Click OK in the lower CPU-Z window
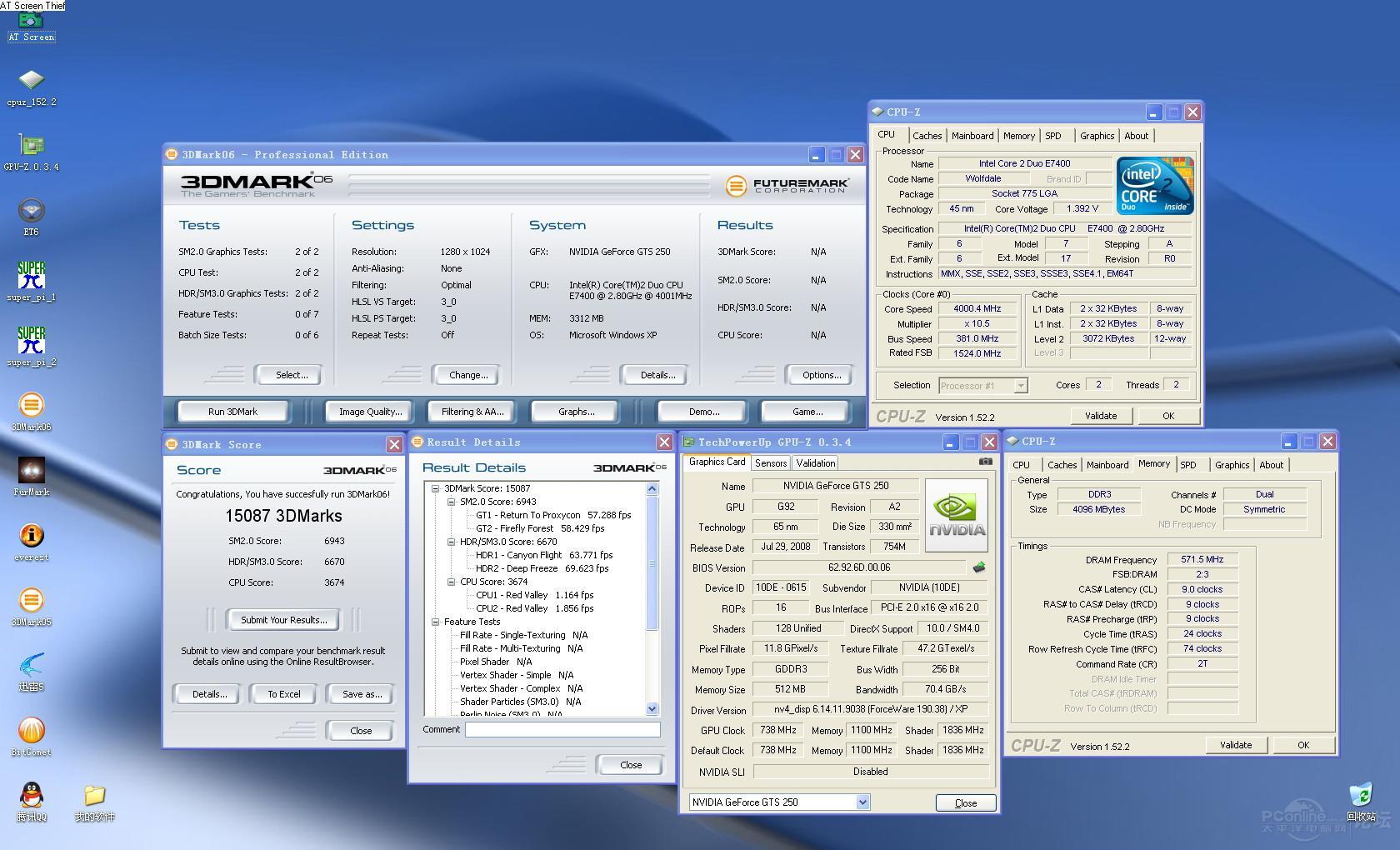 [1303, 745]
